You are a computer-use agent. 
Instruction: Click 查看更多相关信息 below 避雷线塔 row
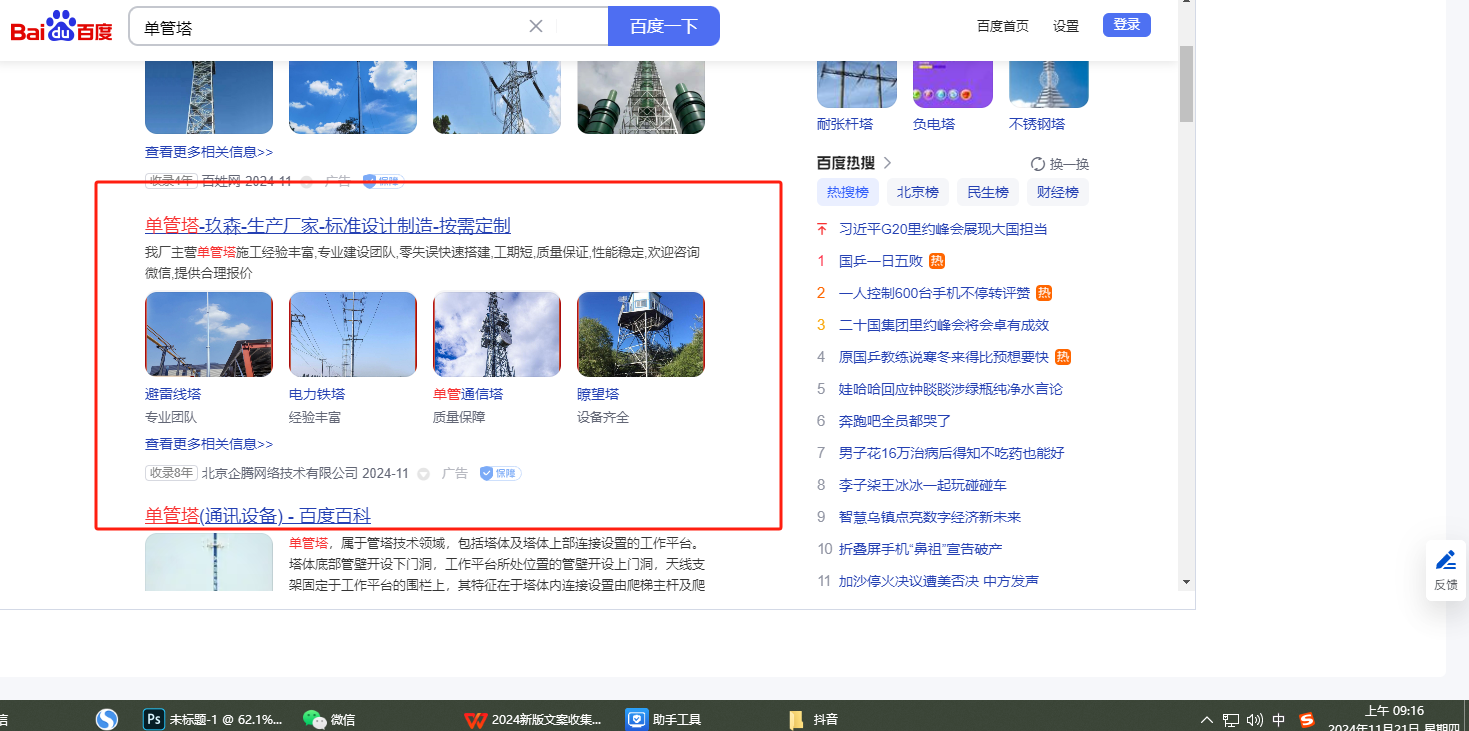click(x=209, y=444)
